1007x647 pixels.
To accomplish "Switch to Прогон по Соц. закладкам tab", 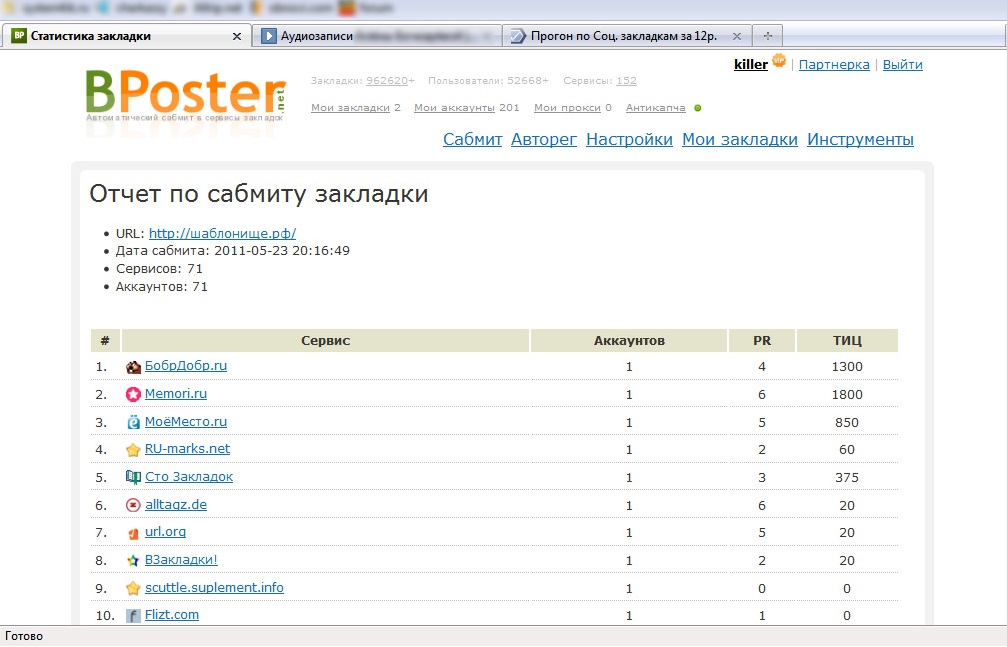I will [x=626, y=36].
